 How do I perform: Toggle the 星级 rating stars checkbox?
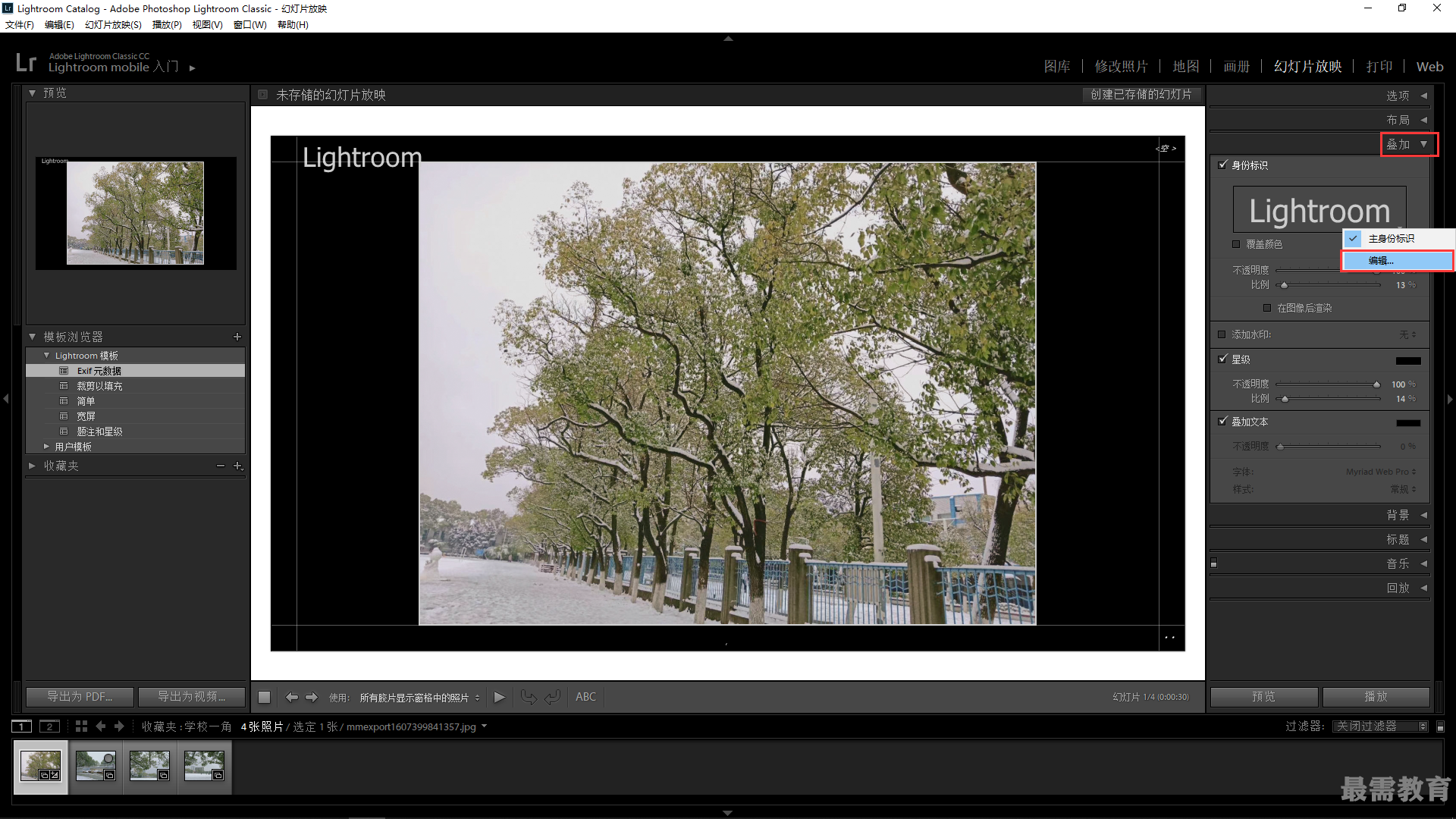pyautogui.click(x=1222, y=359)
